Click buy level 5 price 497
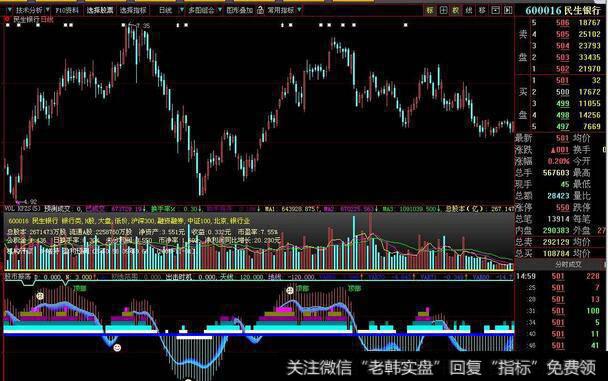 [562, 127]
